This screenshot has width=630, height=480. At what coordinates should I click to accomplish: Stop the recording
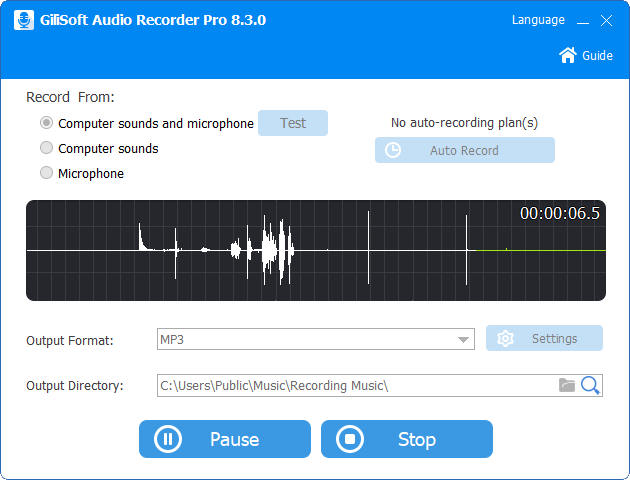pyautogui.click(x=407, y=439)
